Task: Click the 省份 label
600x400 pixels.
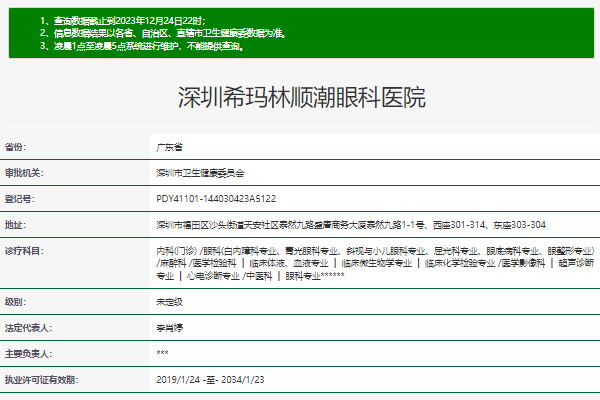Action: [x=15, y=147]
